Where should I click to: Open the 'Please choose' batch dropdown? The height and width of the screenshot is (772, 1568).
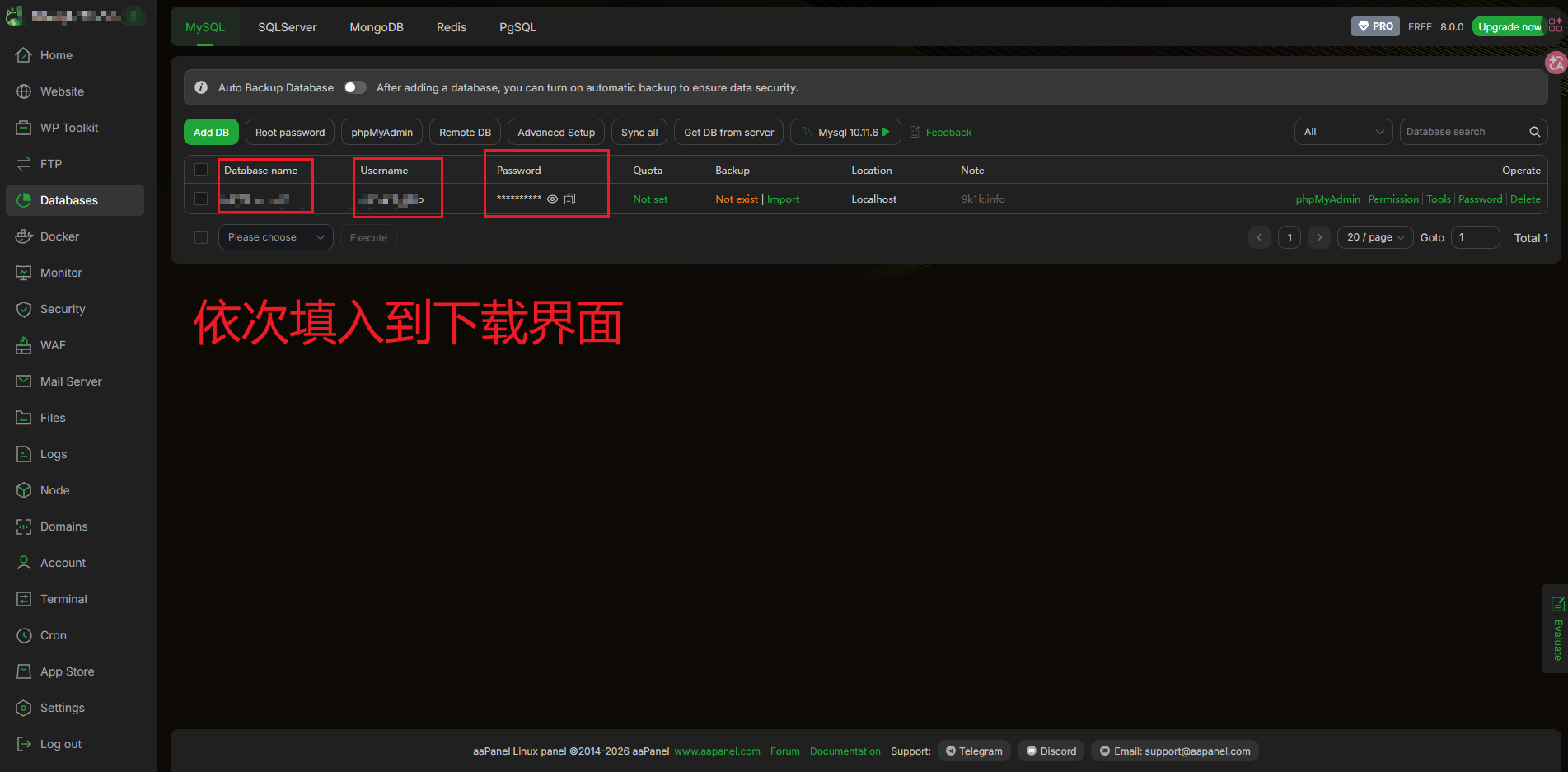[275, 237]
